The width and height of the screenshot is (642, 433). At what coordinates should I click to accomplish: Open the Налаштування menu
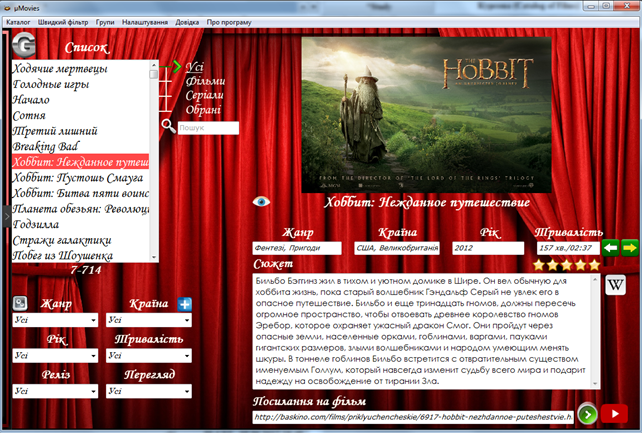pos(145,22)
